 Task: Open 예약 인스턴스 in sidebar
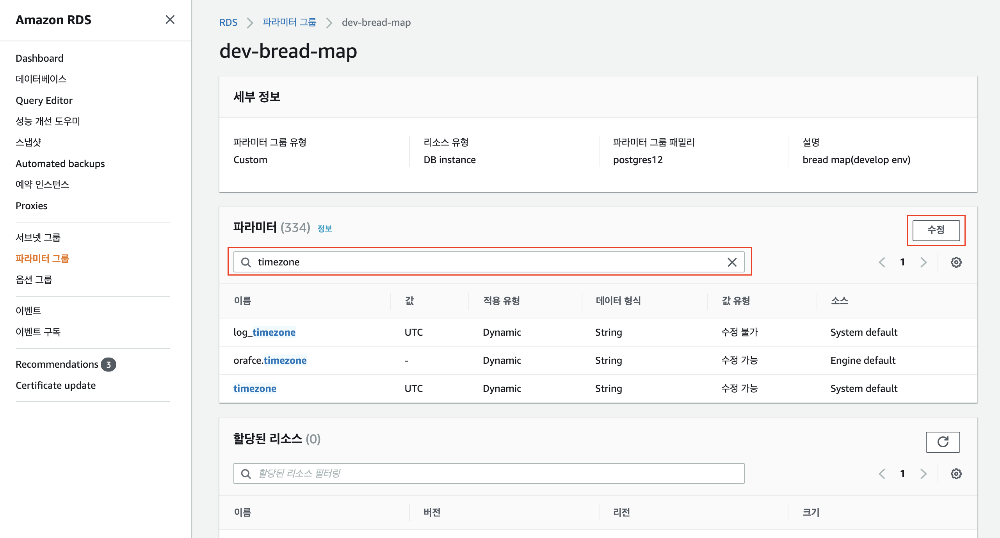pos(42,184)
